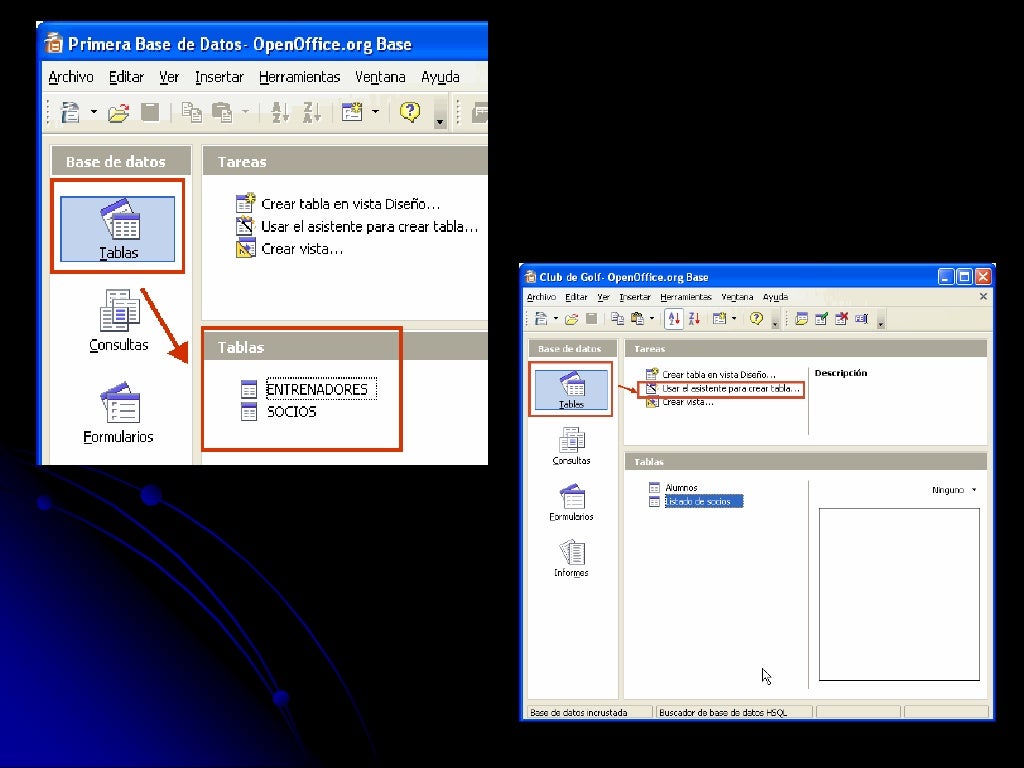Click Paste icon in Primera Base de Datos toolbar

tap(222, 112)
